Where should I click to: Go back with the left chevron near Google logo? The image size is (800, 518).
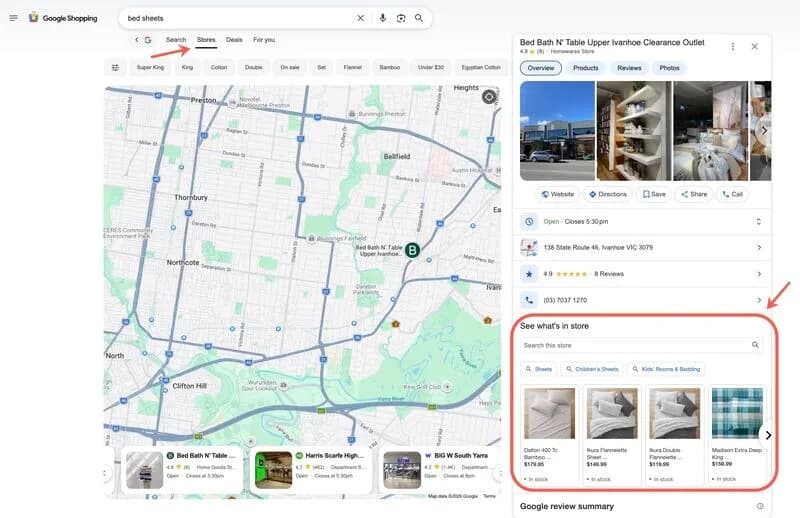(x=136, y=40)
